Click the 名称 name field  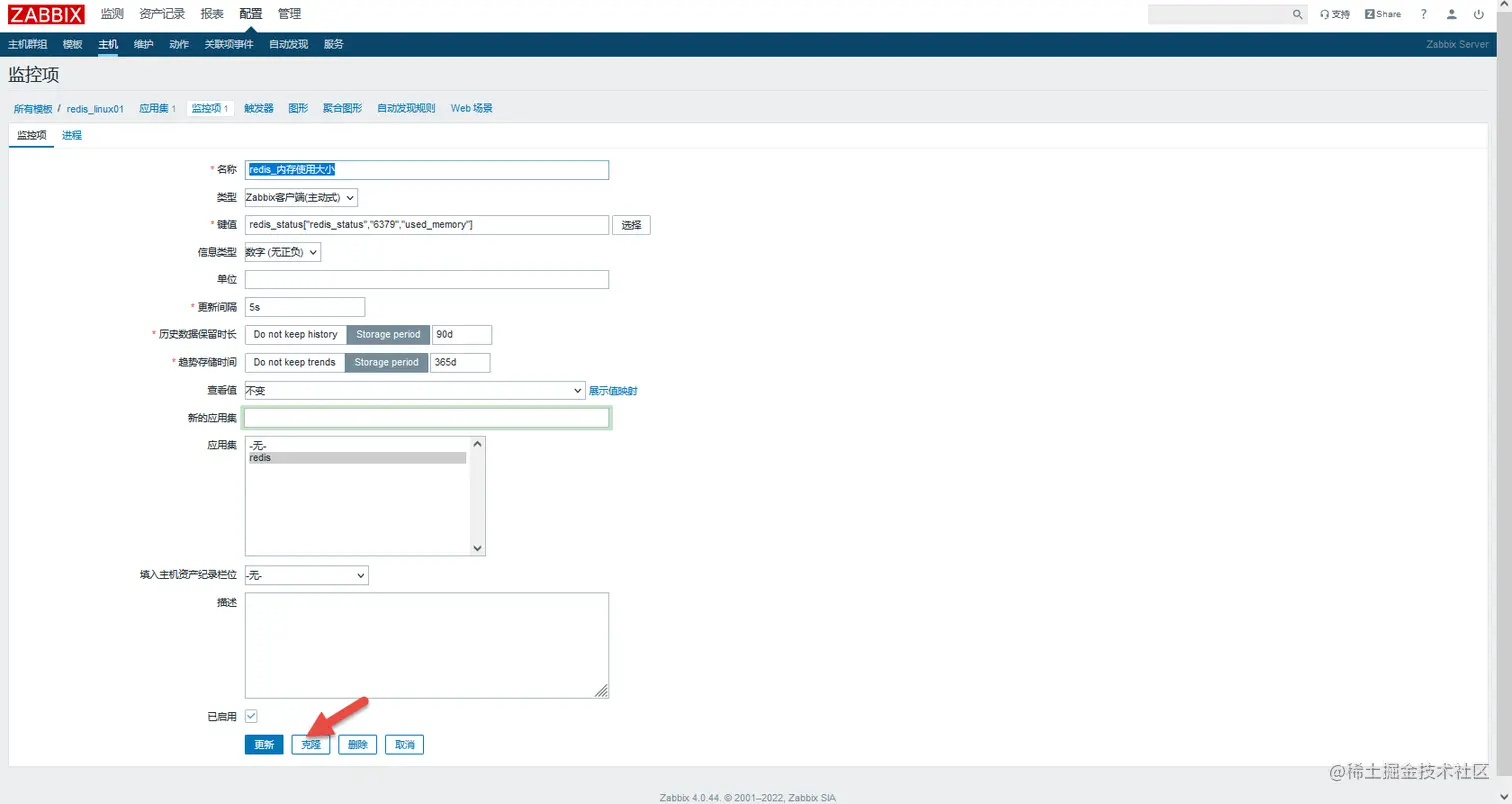tap(427, 170)
